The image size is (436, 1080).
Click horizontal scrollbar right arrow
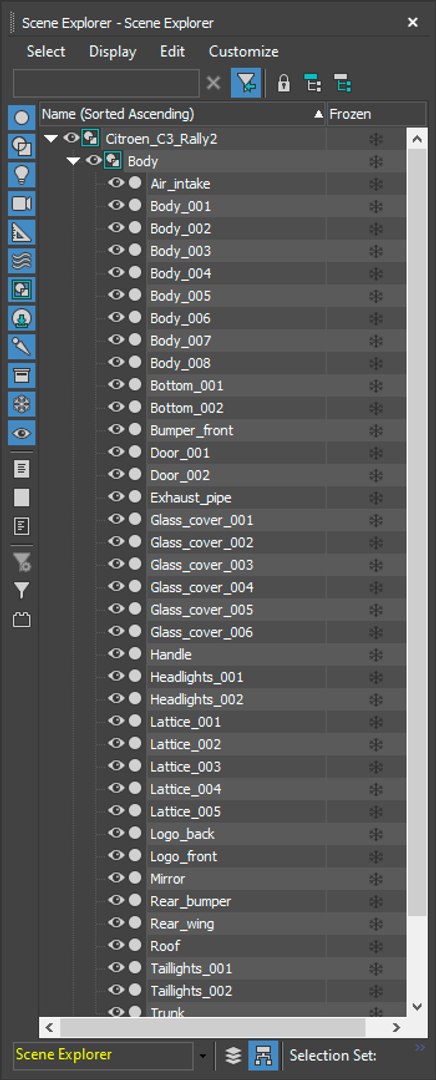point(396,1027)
